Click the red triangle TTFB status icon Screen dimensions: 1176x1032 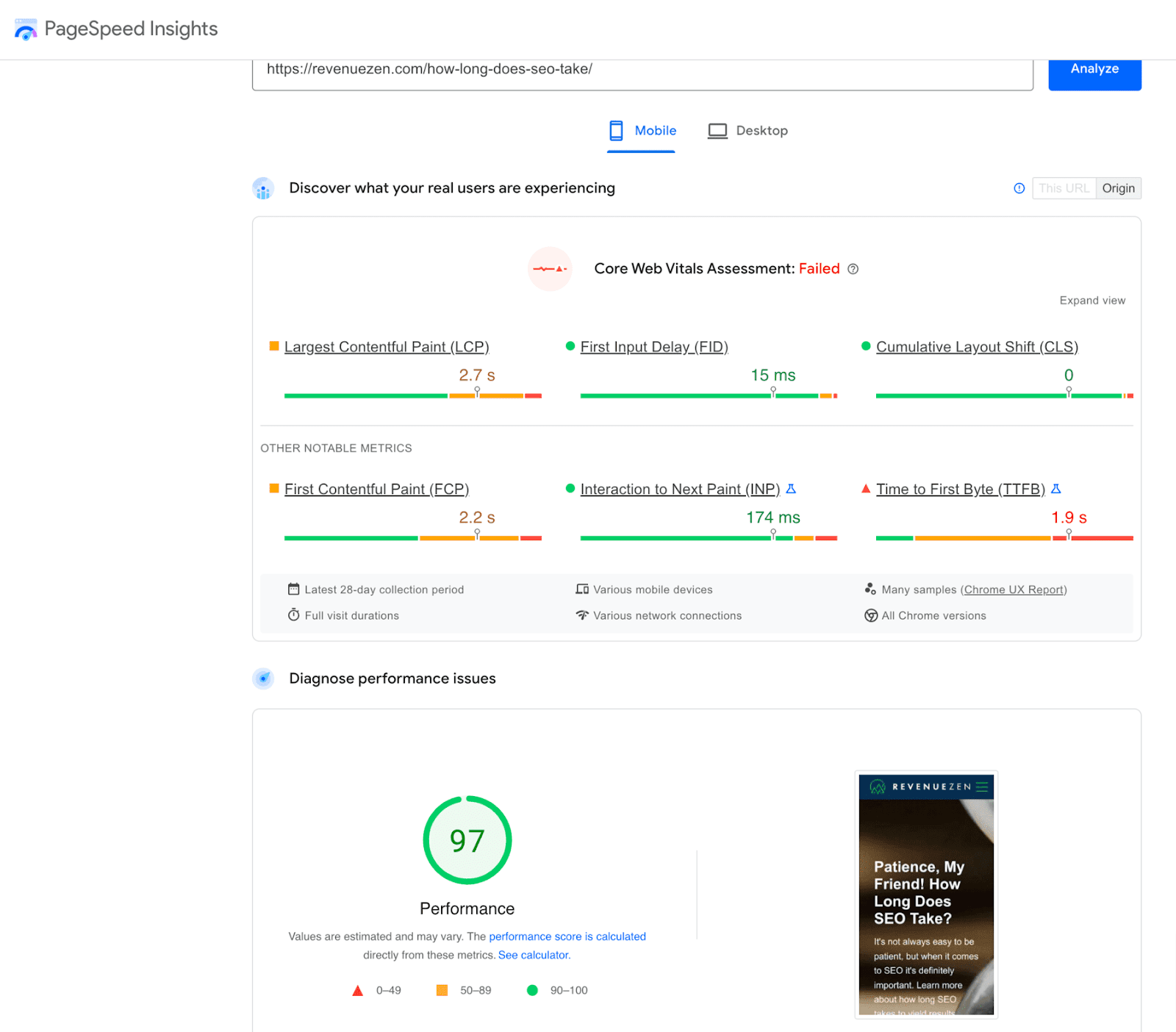click(866, 489)
